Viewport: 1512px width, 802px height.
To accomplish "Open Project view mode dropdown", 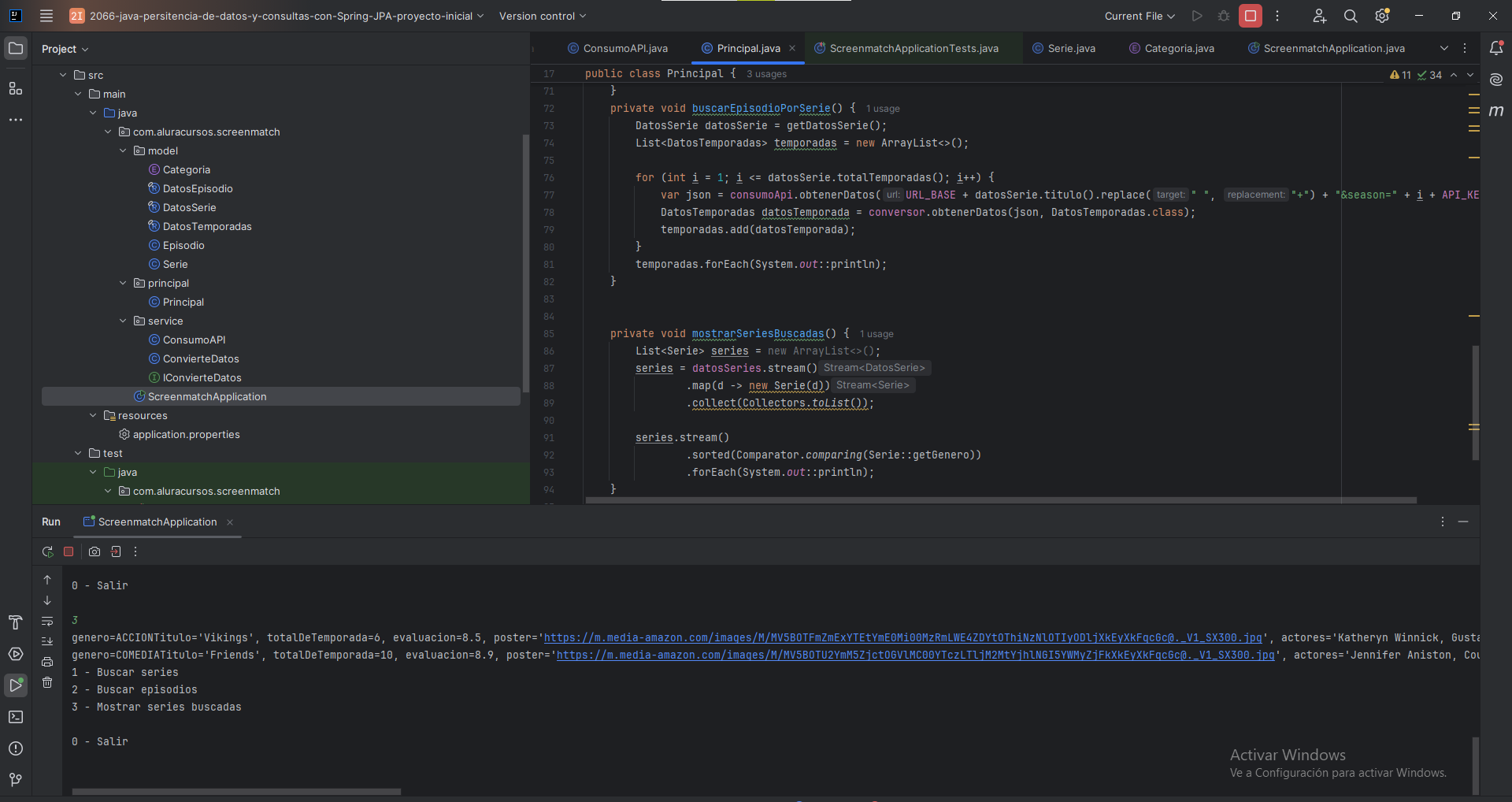I will coord(65,49).
